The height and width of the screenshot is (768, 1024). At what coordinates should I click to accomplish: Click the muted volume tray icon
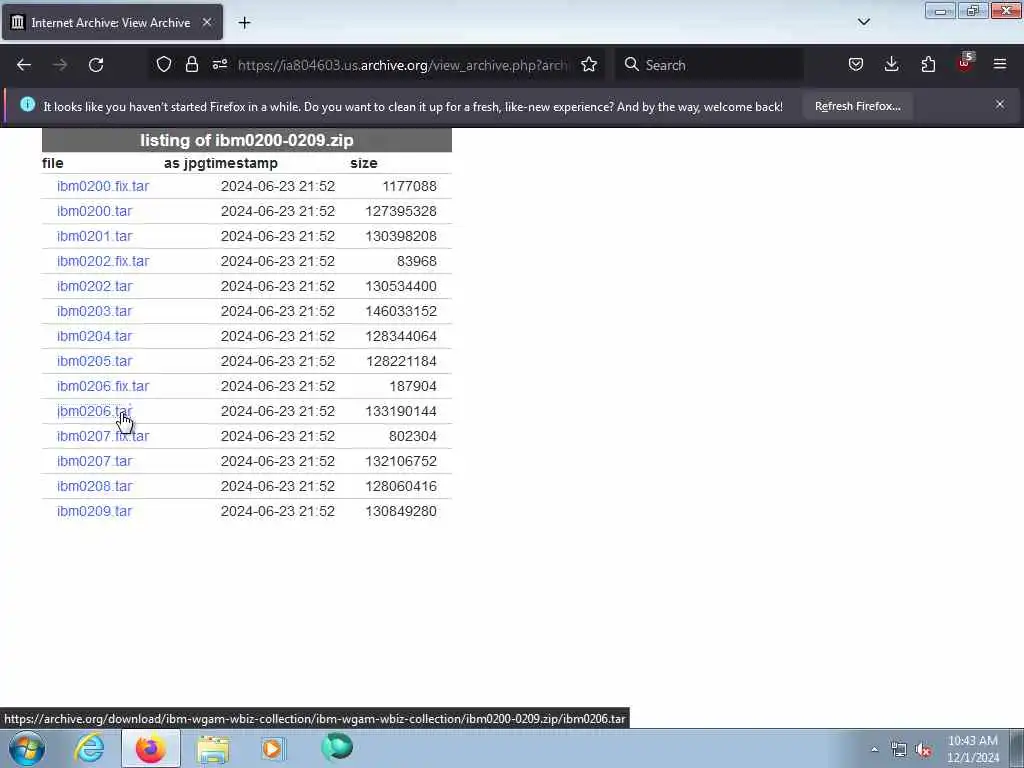tap(923, 750)
